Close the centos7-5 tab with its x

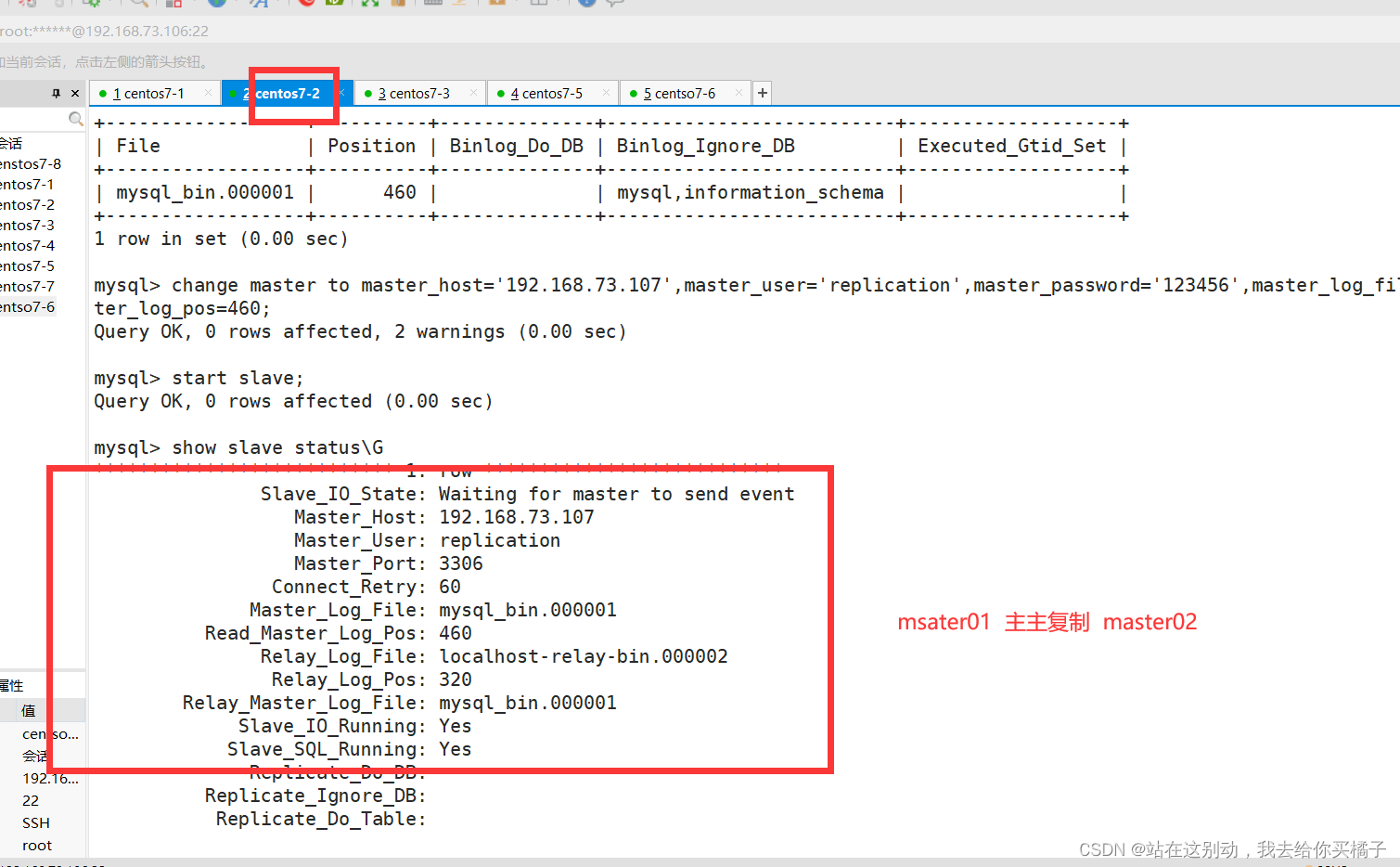coord(607,93)
